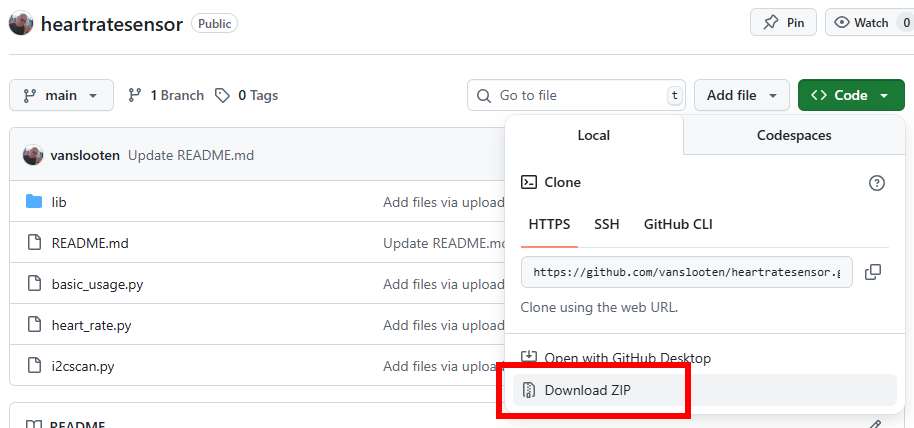Click the search magnifier in Go to file
This screenshot has height=428, width=914.
484,96
